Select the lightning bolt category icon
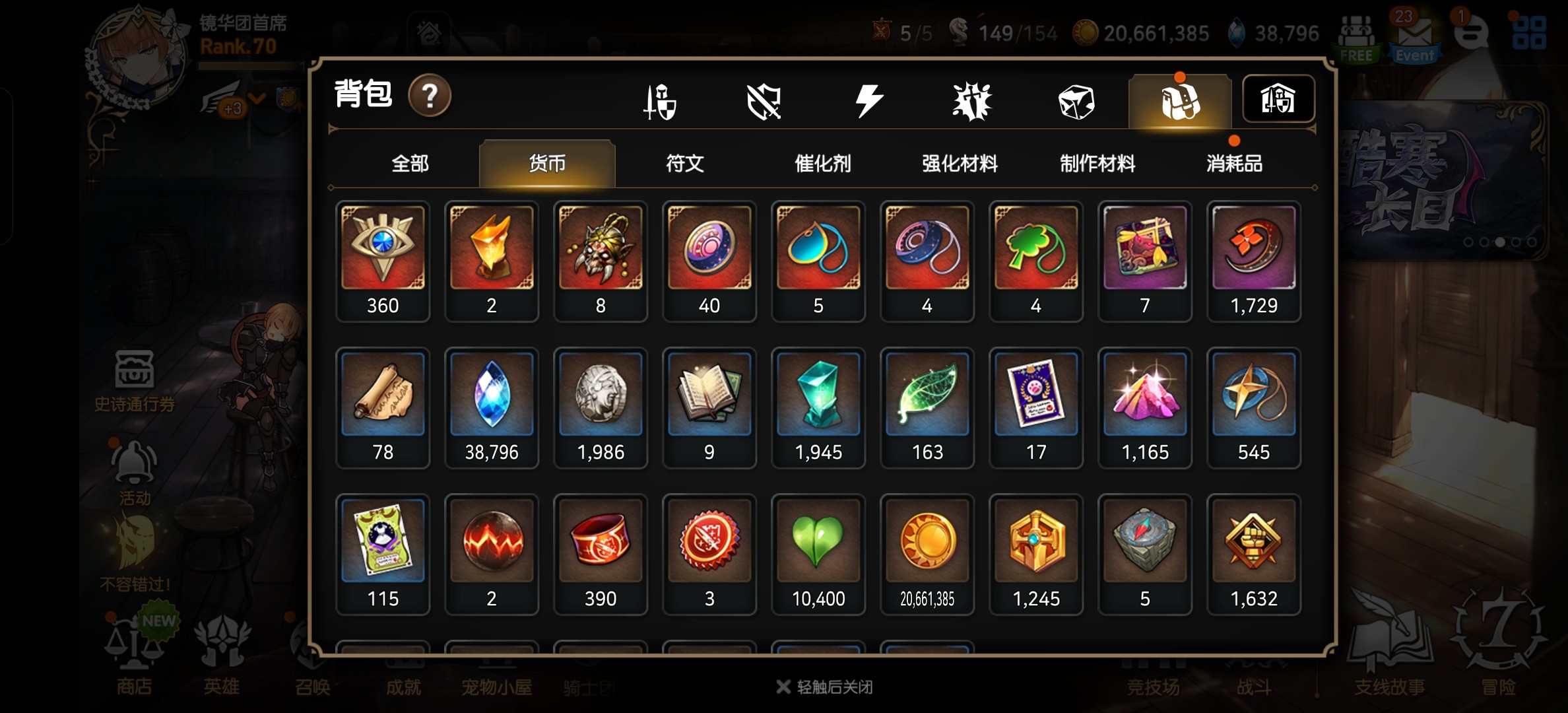Image resolution: width=1568 pixels, height=713 pixels. point(868,102)
